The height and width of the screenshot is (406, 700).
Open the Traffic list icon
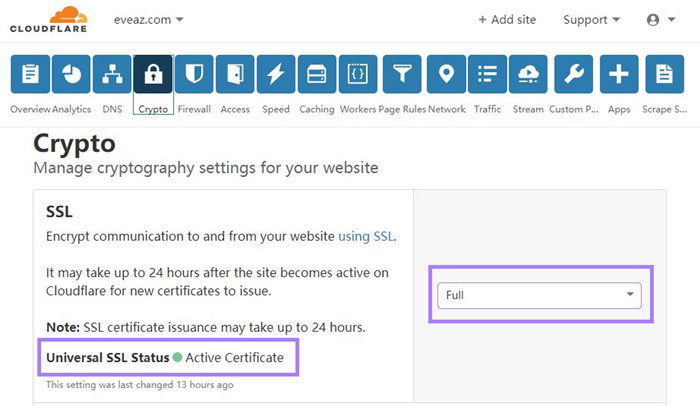click(x=488, y=74)
